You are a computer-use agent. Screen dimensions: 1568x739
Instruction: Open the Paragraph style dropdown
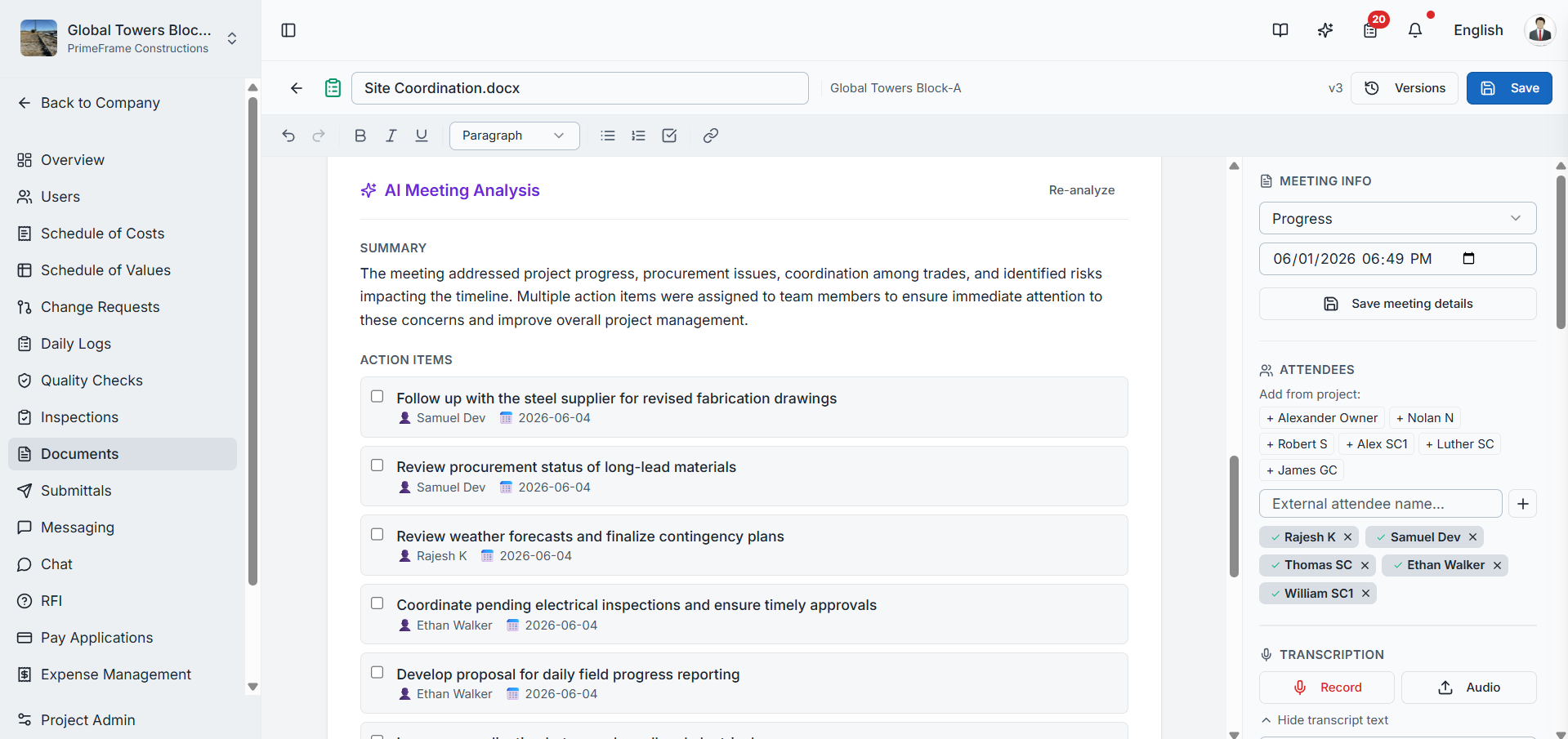(514, 136)
